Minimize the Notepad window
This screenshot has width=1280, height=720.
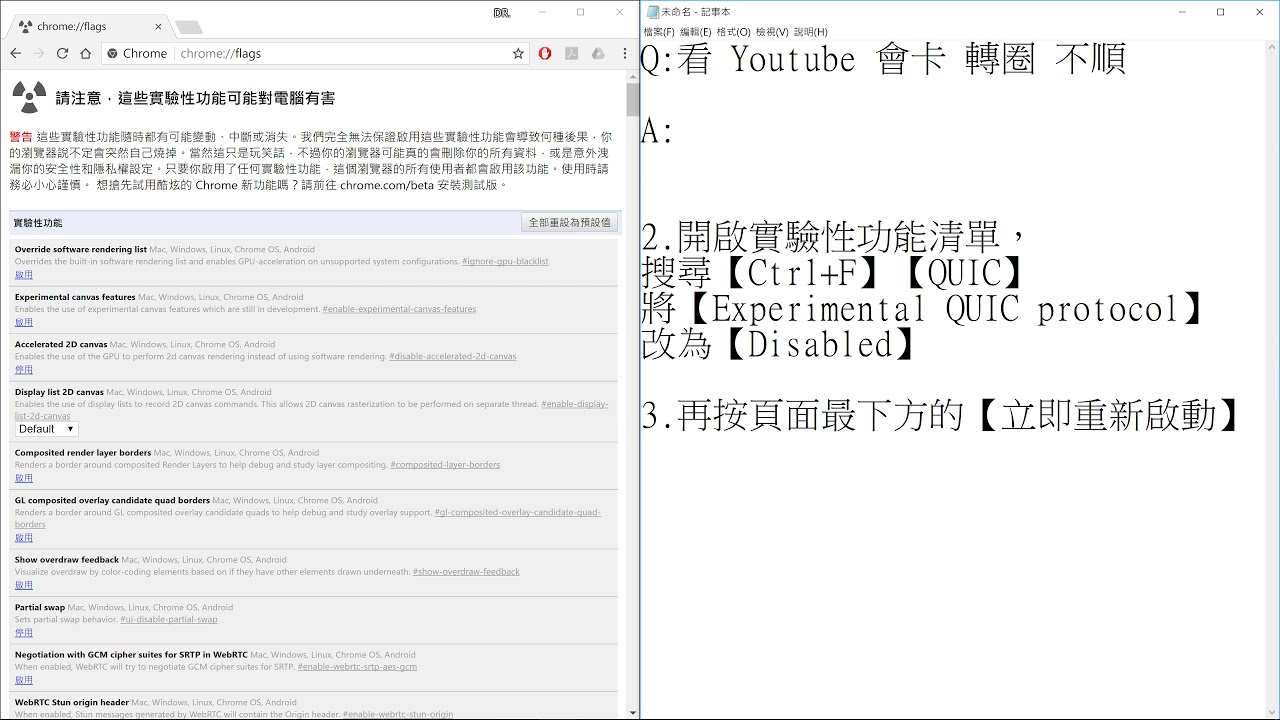(1182, 12)
